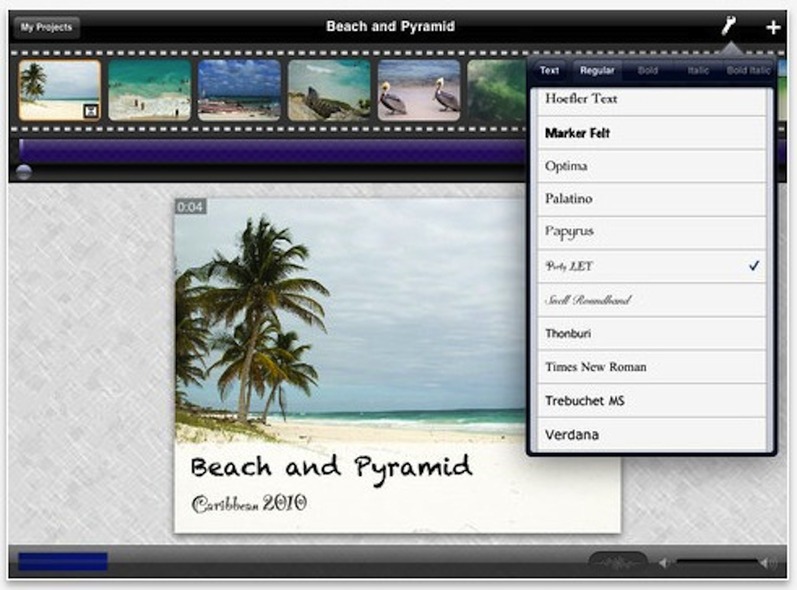Click the transition icon on first thumbnail

point(91,111)
